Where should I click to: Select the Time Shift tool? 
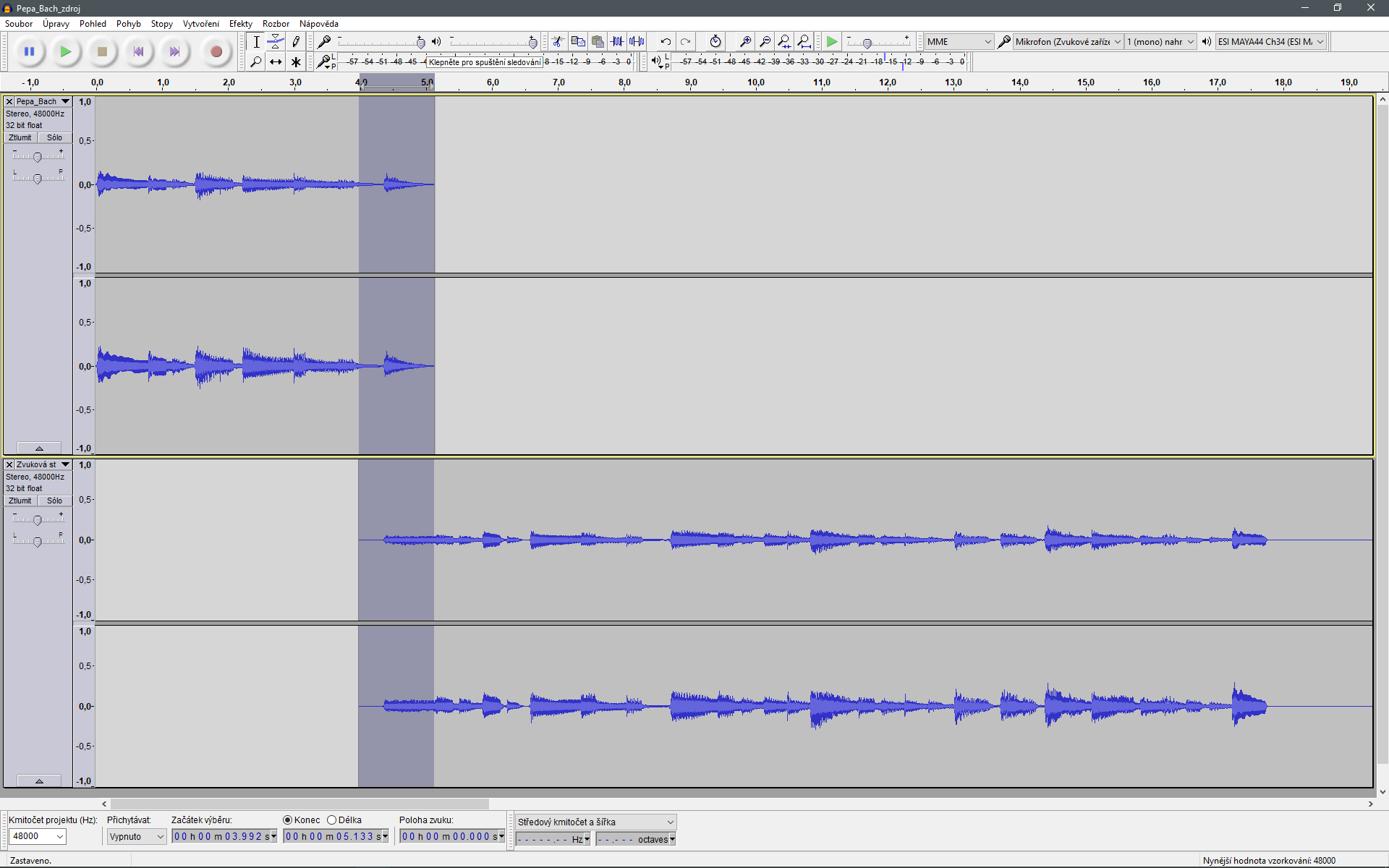tap(276, 62)
